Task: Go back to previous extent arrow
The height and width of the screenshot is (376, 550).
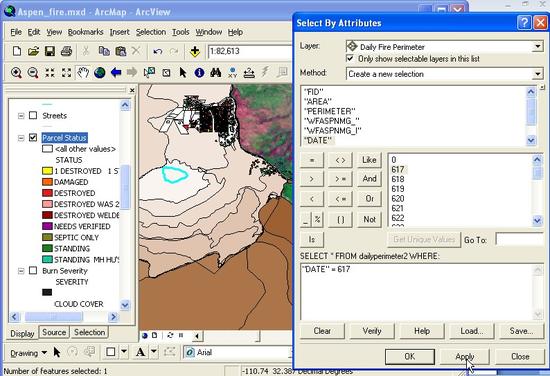Action: click(116, 73)
